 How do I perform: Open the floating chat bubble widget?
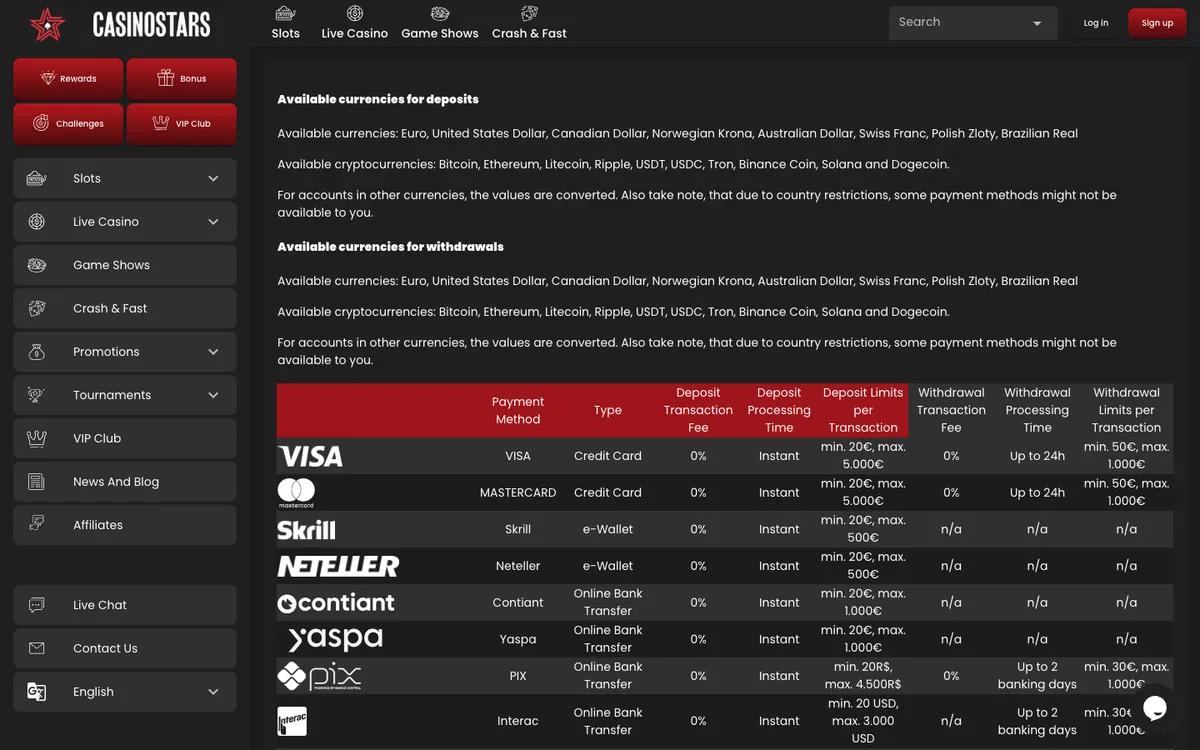click(x=1156, y=708)
